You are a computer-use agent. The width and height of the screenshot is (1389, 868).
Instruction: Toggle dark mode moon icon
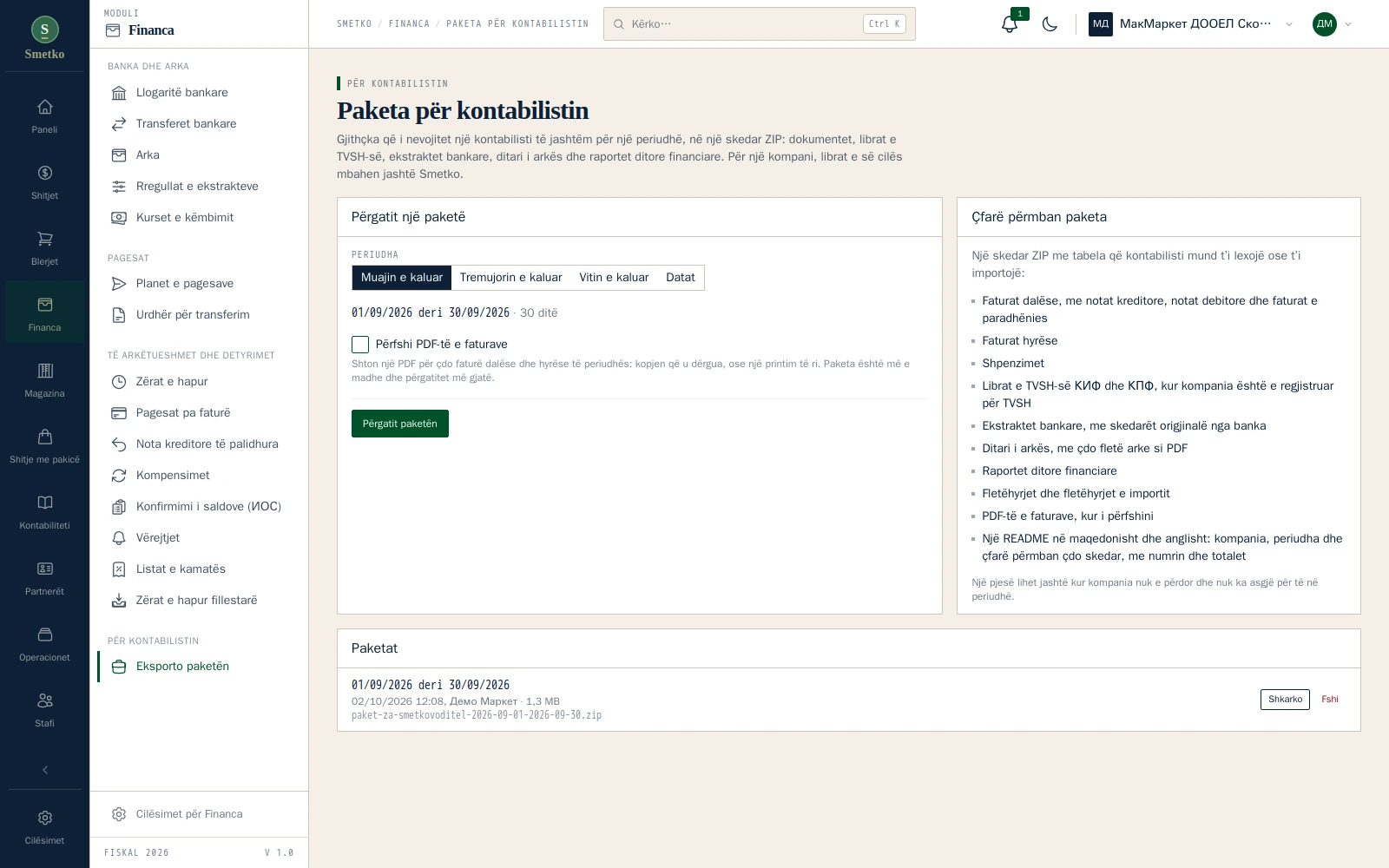(x=1050, y=24)
